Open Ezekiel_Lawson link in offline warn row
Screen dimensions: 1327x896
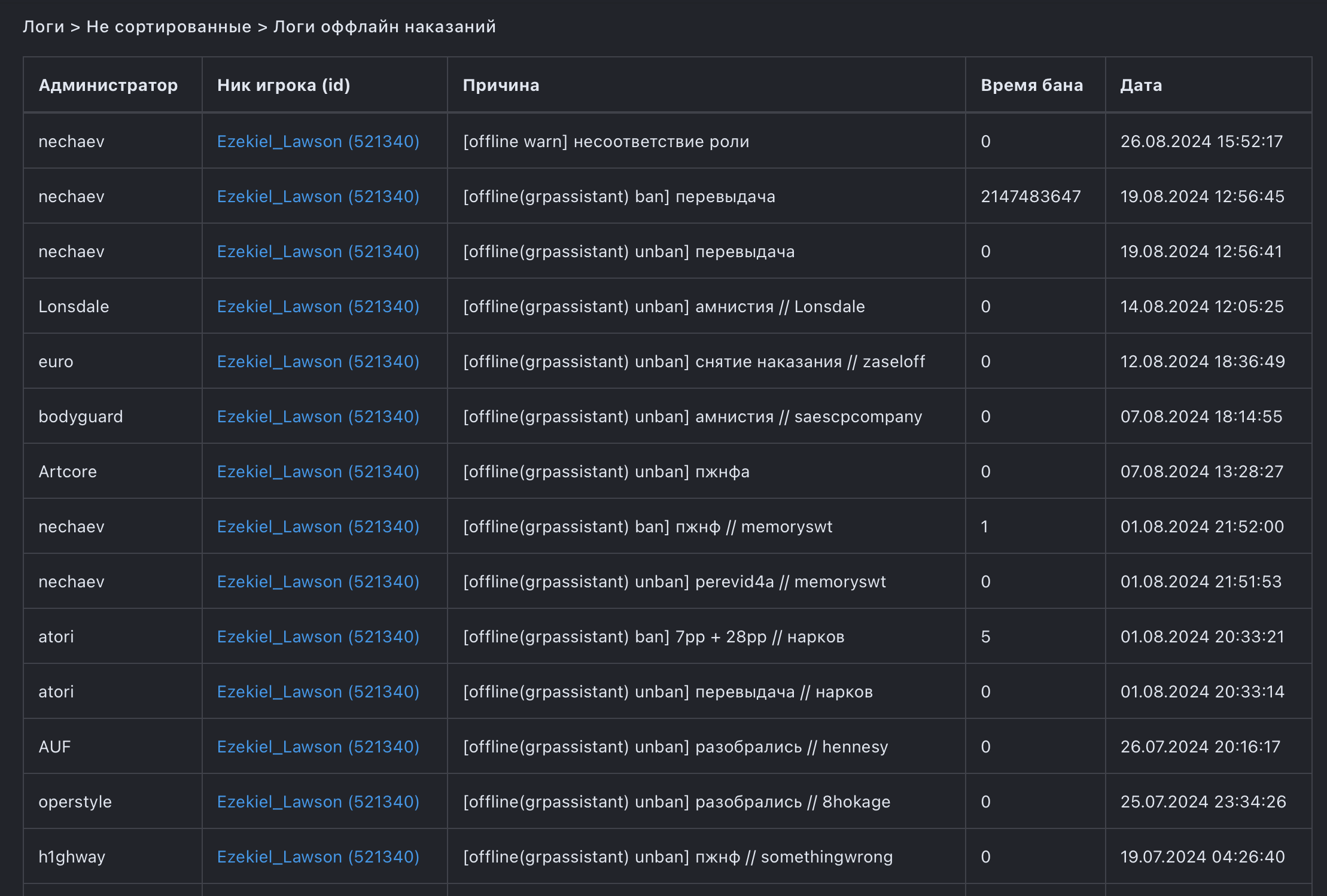[x=318, y=142]
